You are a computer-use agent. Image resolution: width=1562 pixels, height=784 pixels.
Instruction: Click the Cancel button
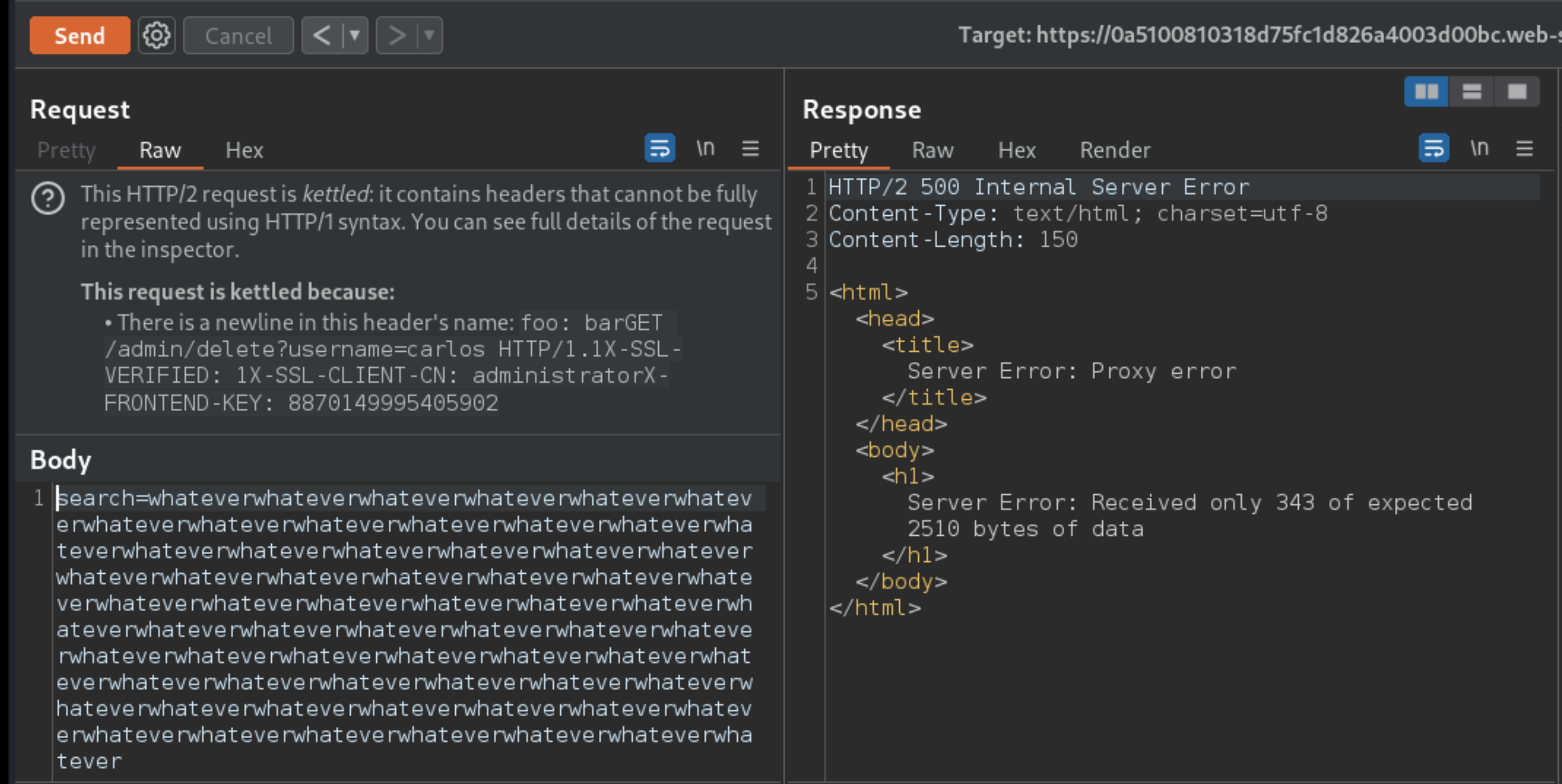pos(238,36)
